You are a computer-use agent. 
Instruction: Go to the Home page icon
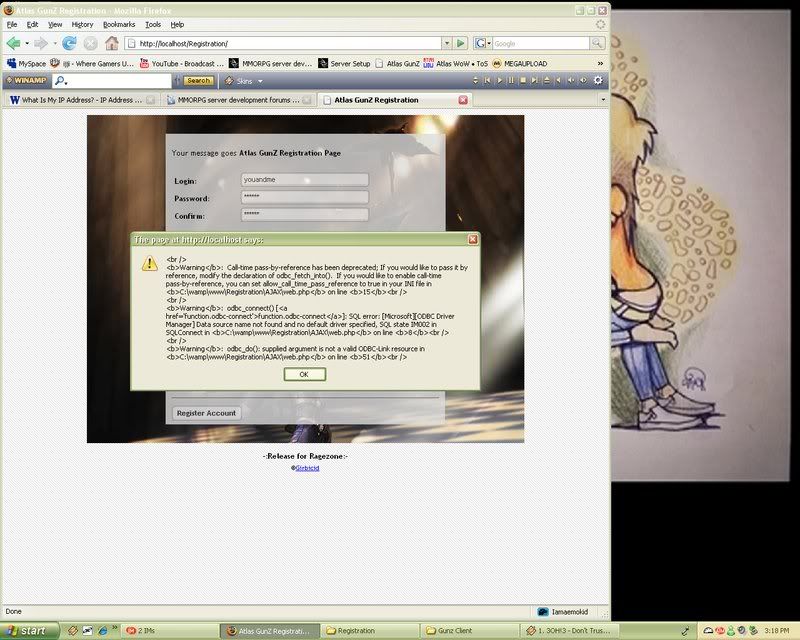click(x=112, y=43)
